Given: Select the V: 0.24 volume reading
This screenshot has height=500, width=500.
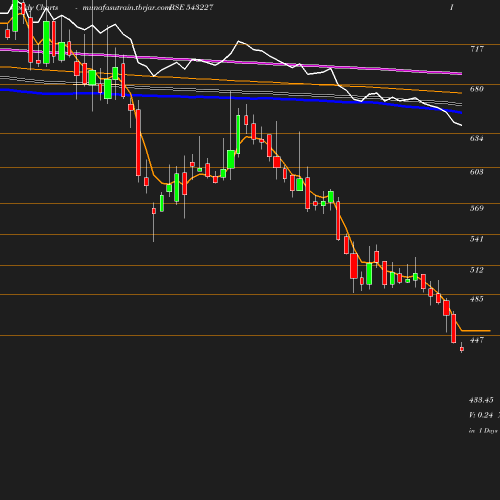Looking at the screenshot, I should tap(481, 415).
